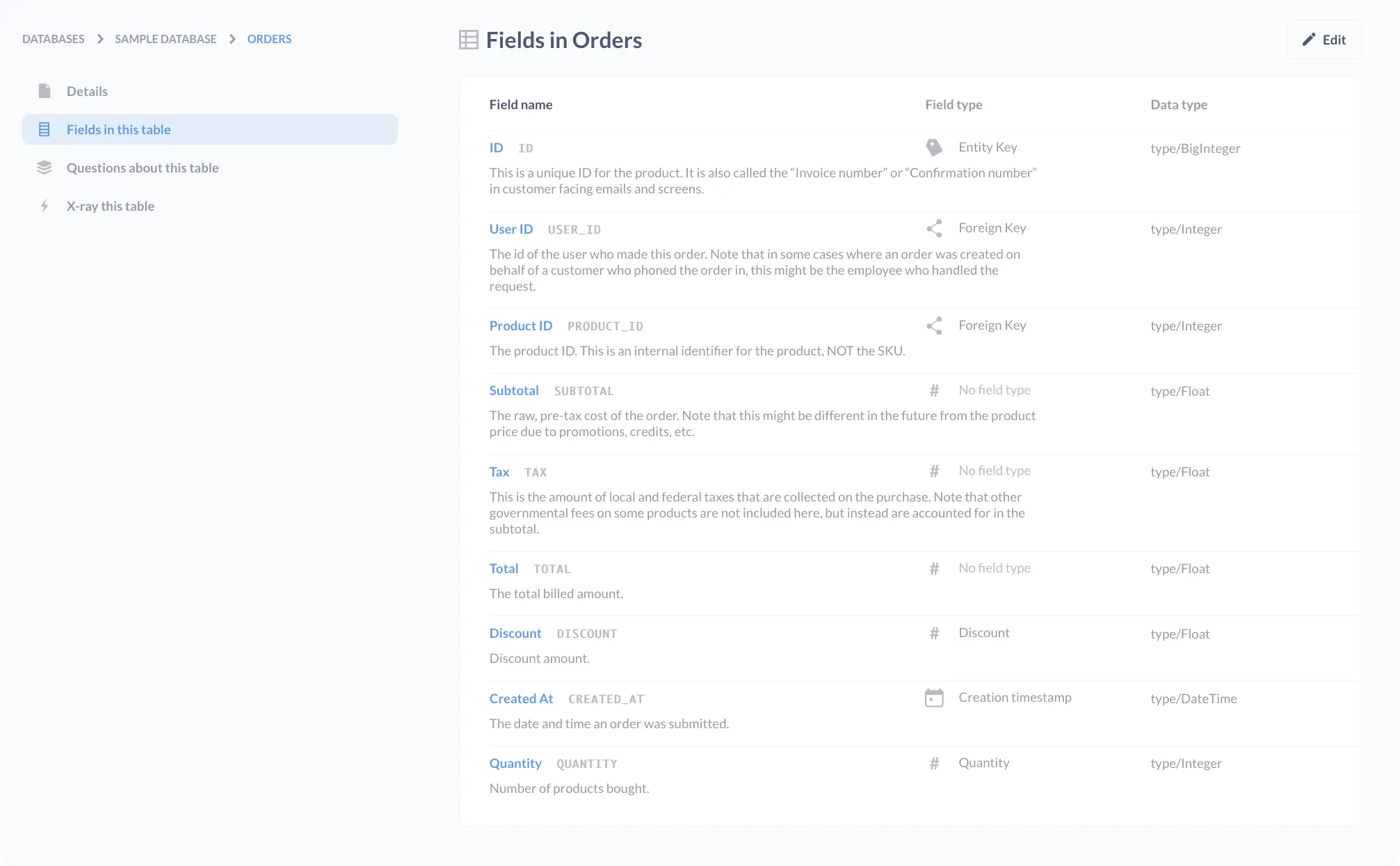This screenshot has height=866, width=1400.
Task: Open the Subtotal field details
Action: pos(514,390)
